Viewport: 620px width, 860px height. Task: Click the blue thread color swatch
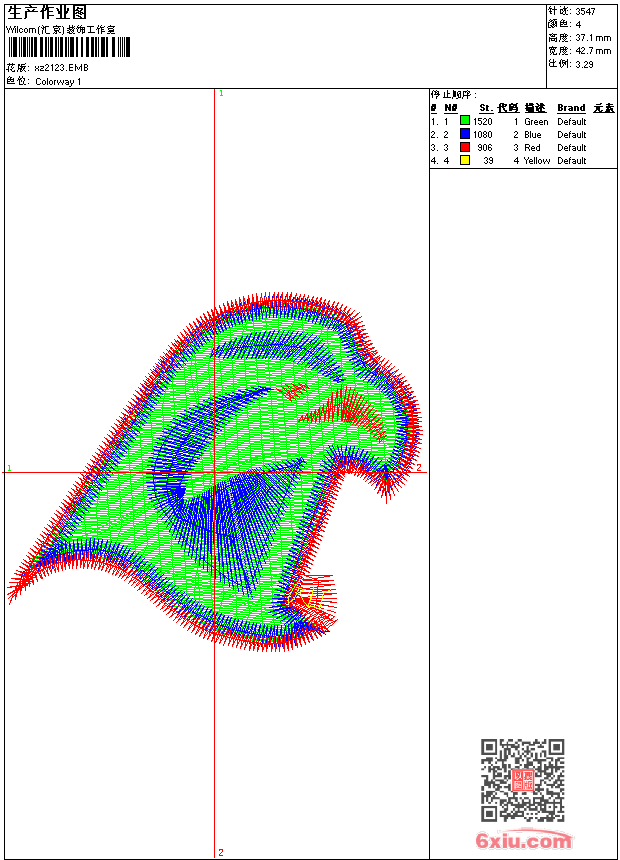click(x=465, y=134)
